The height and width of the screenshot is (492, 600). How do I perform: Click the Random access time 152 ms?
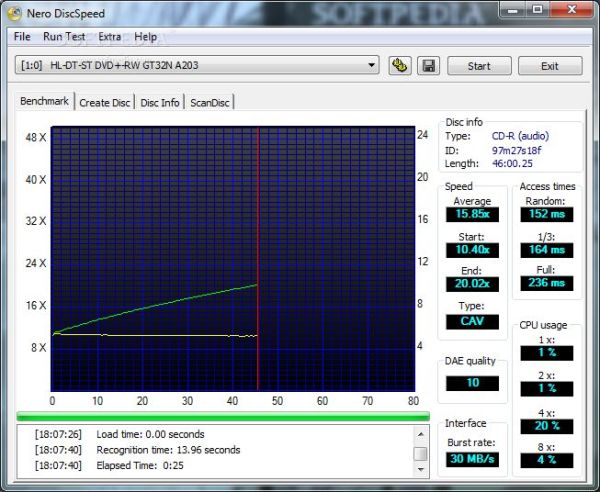pyautogui.click(x=547, y=214)
